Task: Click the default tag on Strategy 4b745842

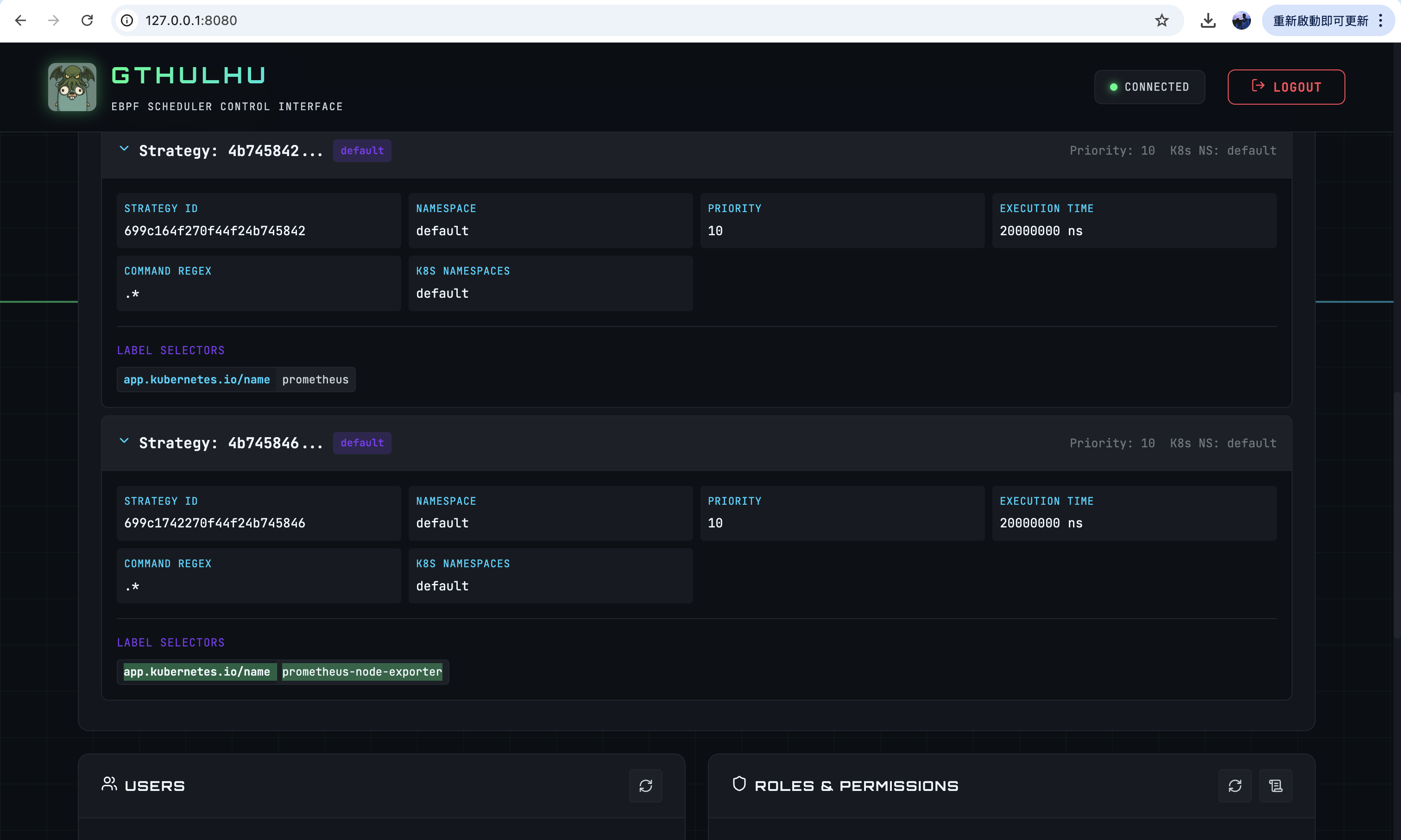Action: (362, 150)
